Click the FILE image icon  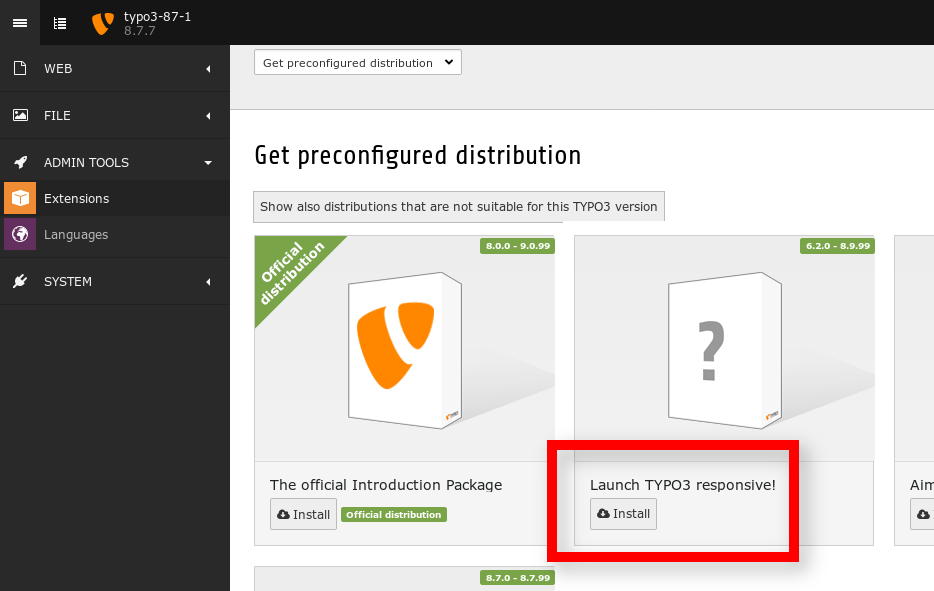(20, 115)
